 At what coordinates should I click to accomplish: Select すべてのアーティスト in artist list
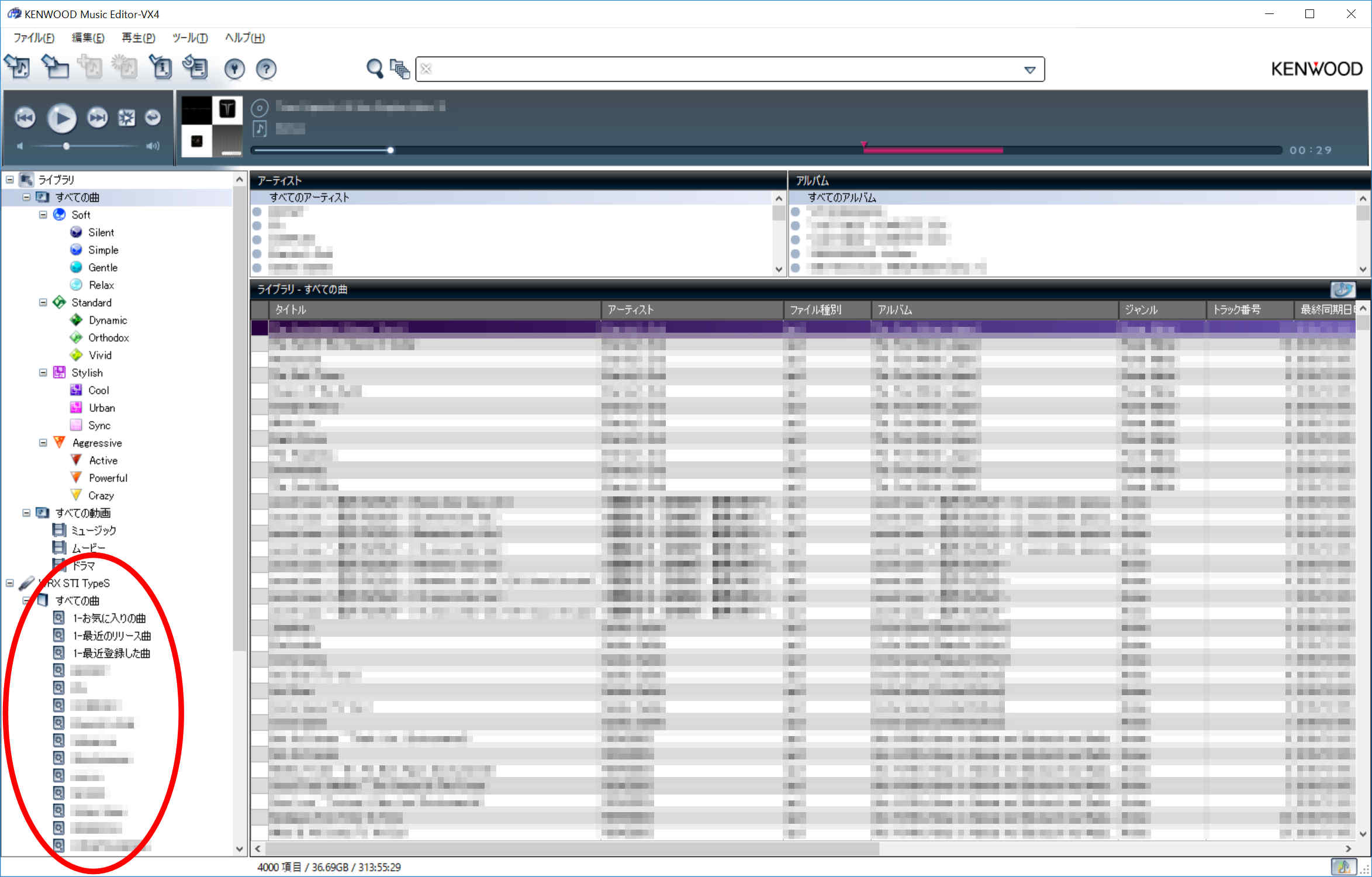click(309, 198)
